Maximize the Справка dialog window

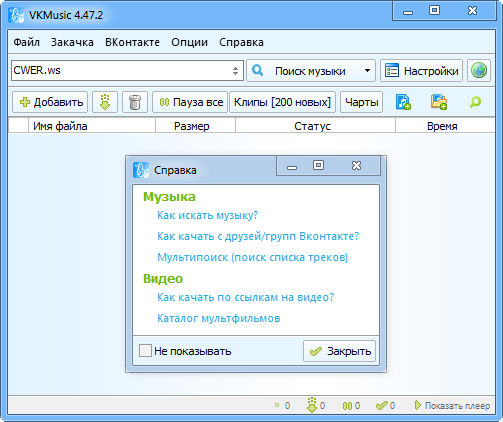[x=318, y=165]
